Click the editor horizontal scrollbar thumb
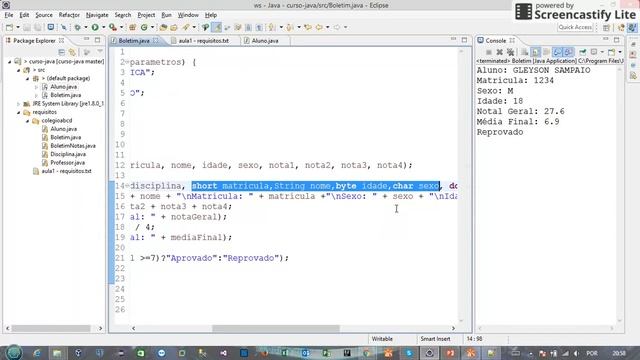Image resolution: width=640 pixels, height=360 pixels. pyautogui.click(x=276, y=328)
